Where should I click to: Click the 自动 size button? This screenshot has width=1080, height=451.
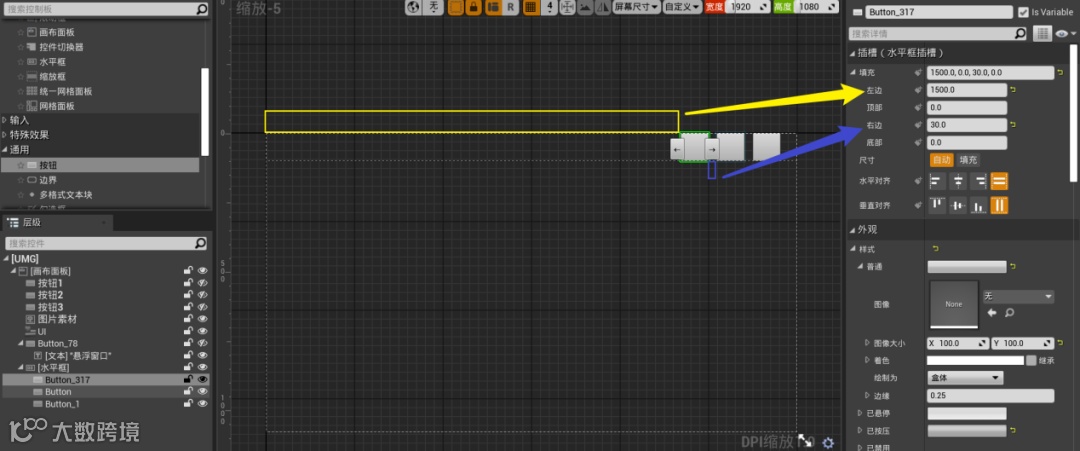[x=942, y=160]
